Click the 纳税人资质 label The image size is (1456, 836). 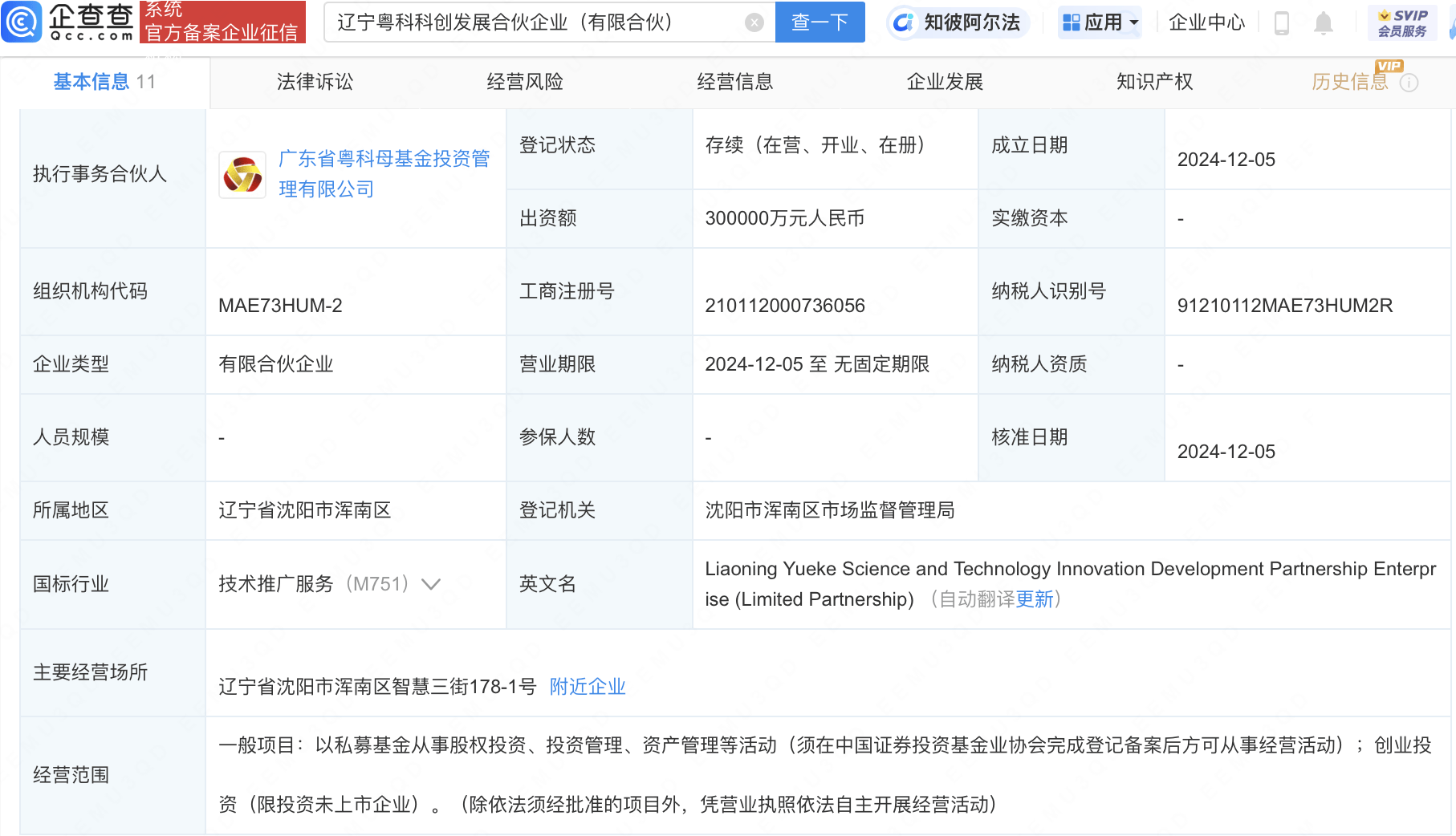coord(1039,364)
